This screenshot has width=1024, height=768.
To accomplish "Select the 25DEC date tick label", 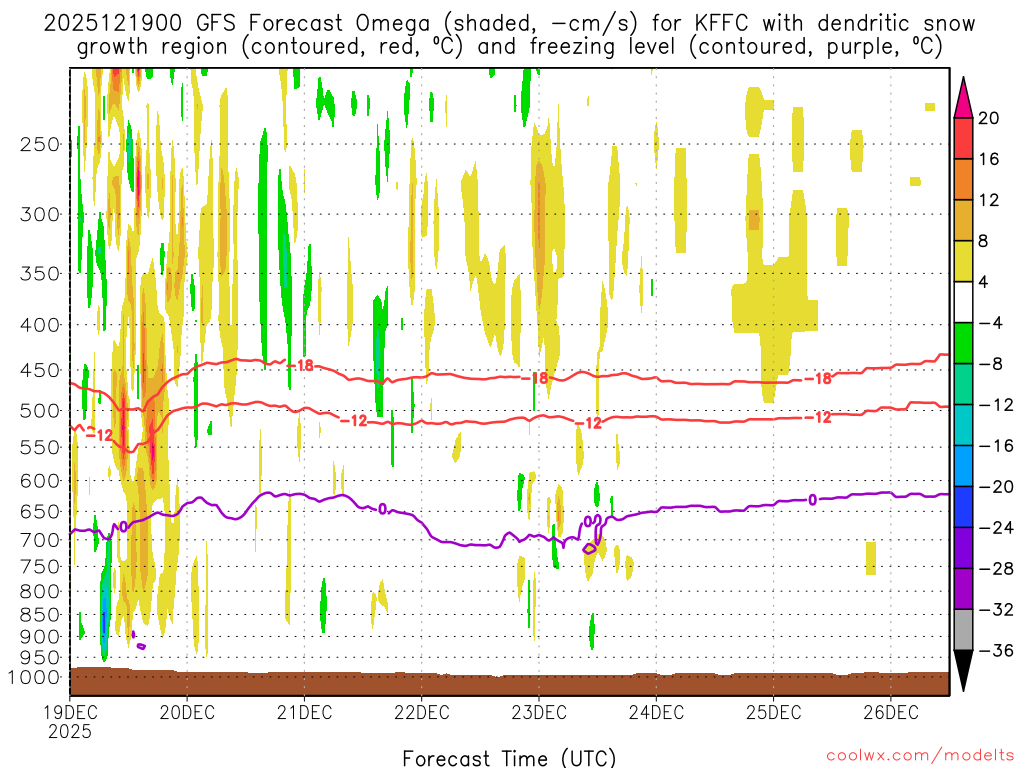I will 773,712.
